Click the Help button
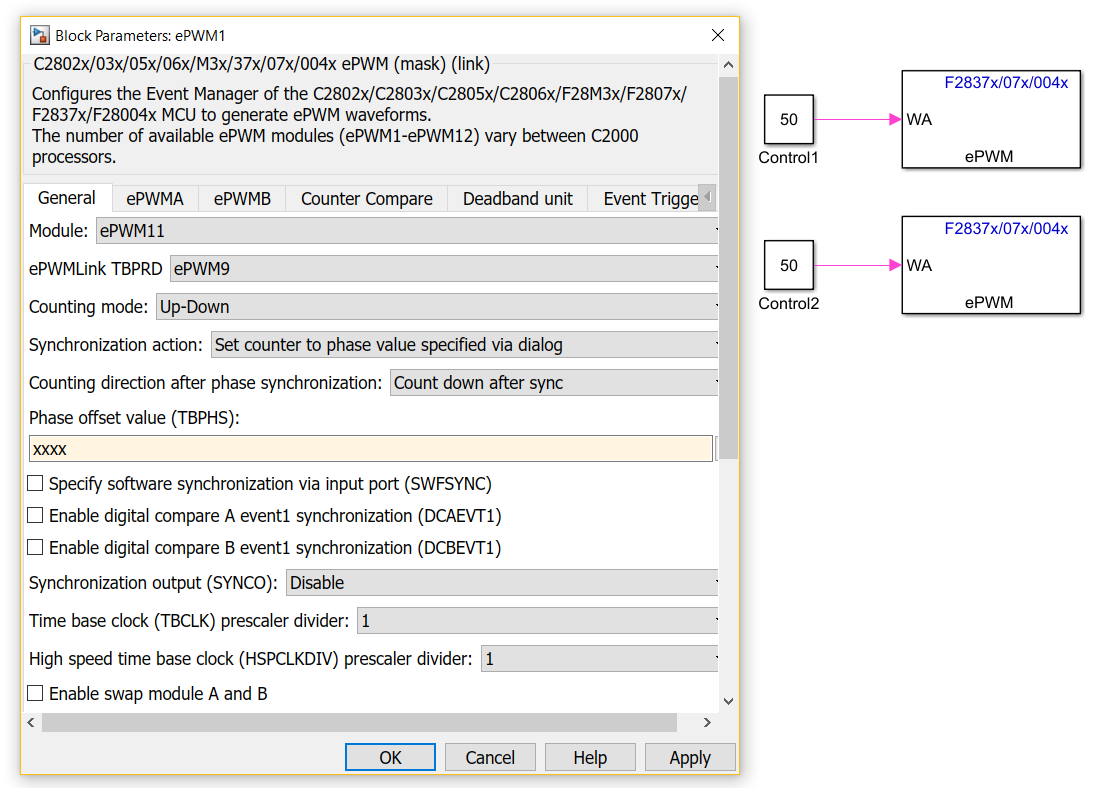This screenshot has width=1115, height=788. tap(590, 757)
